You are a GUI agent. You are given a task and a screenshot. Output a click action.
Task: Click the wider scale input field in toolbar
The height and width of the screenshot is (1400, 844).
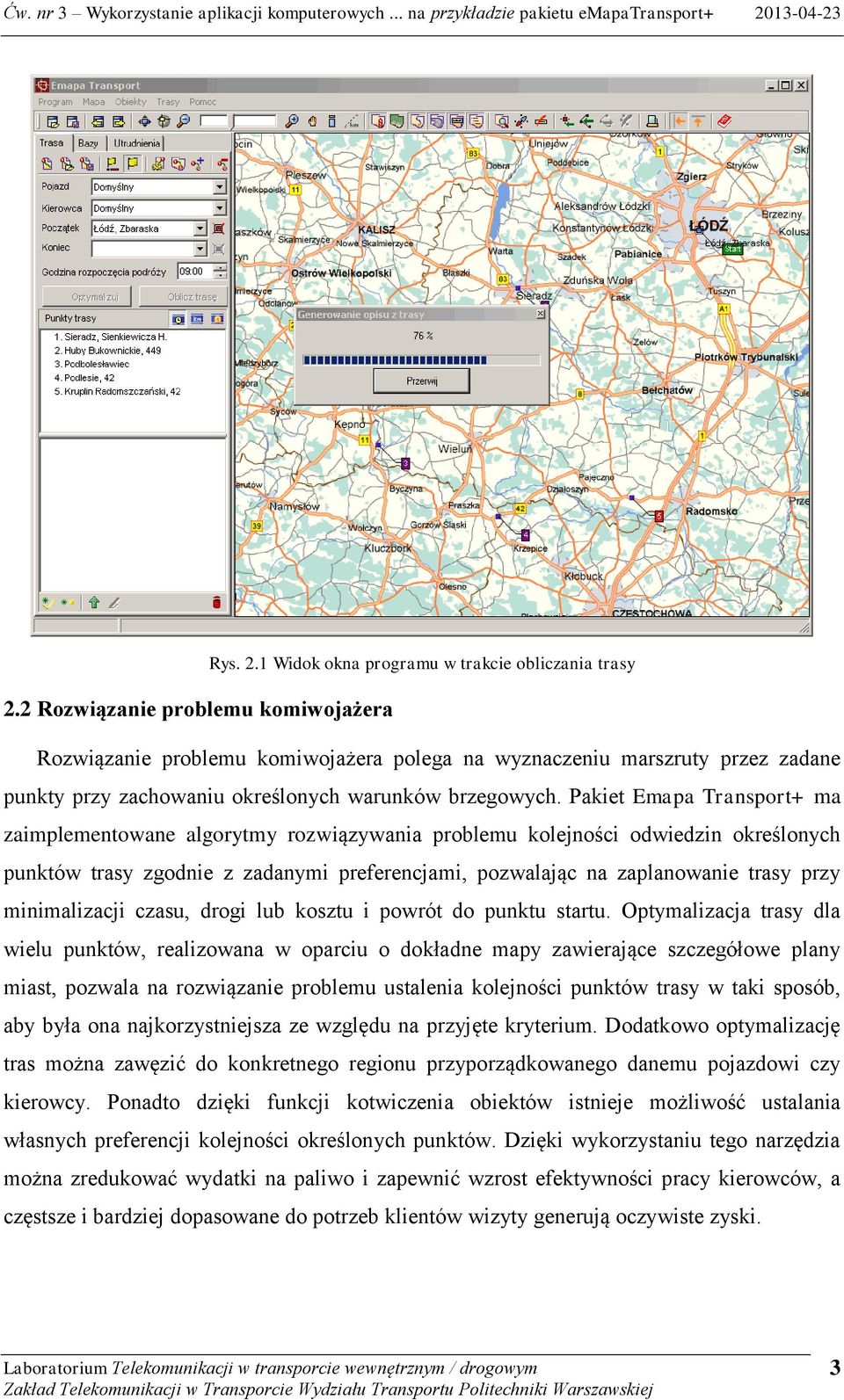[x=254, y=121]
